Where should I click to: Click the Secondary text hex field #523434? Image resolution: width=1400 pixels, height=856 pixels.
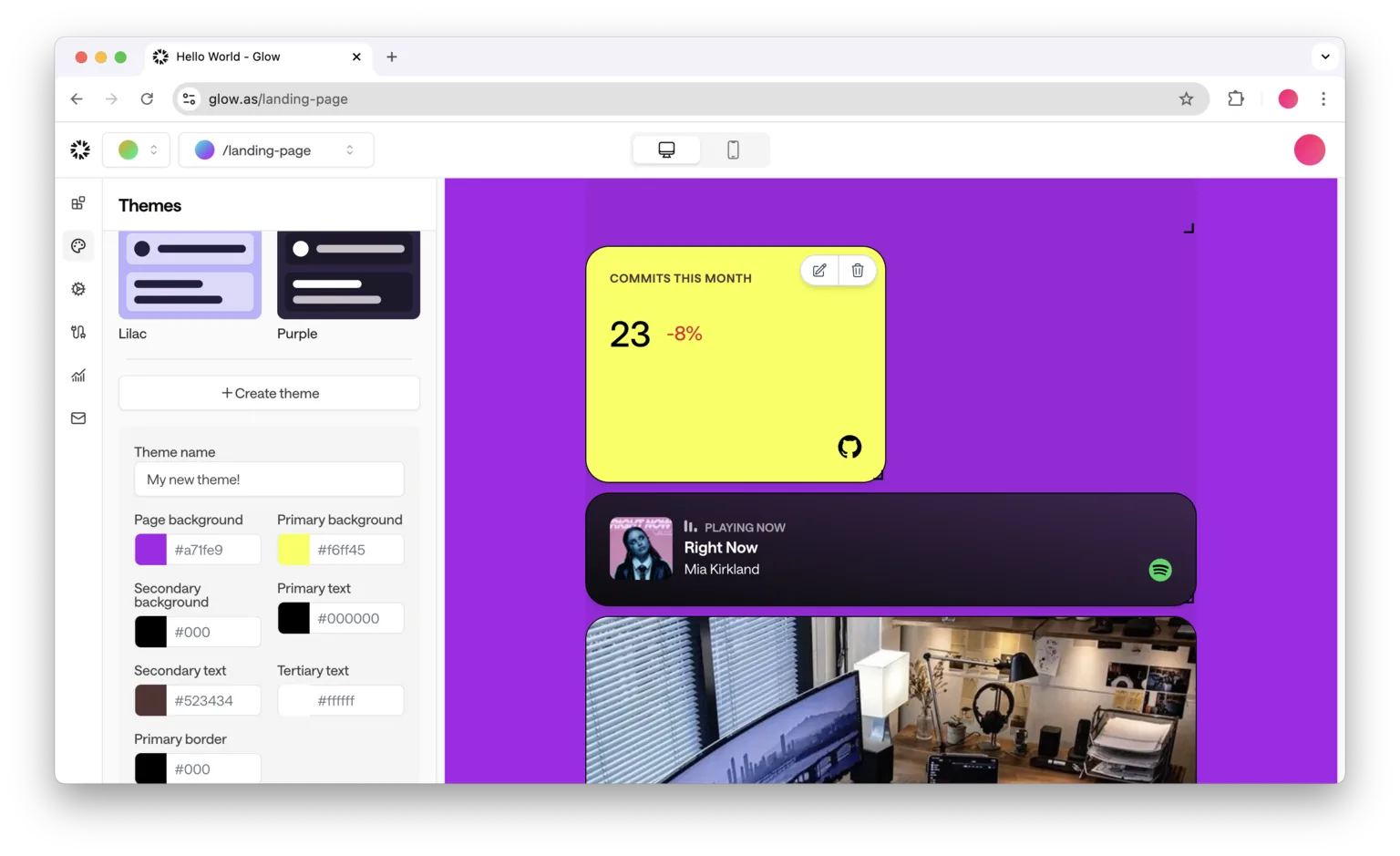click(214, 700)
